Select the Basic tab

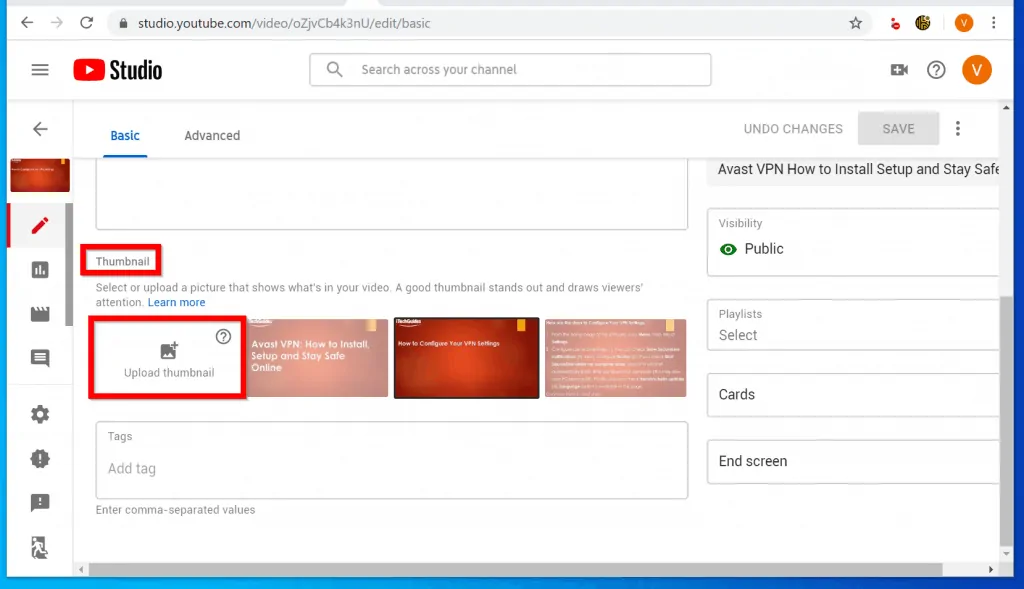[x=125, y=136]
